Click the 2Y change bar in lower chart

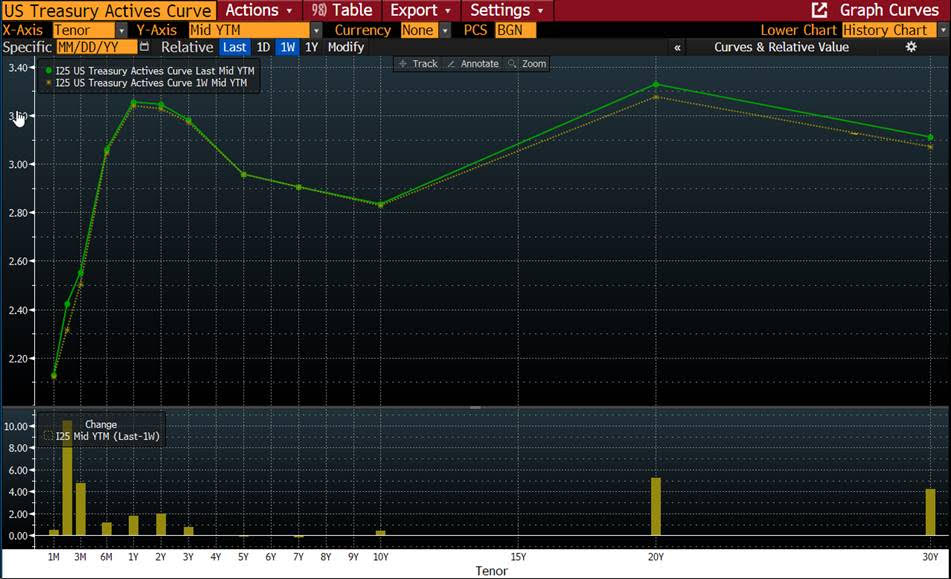[x=161, y=524]
